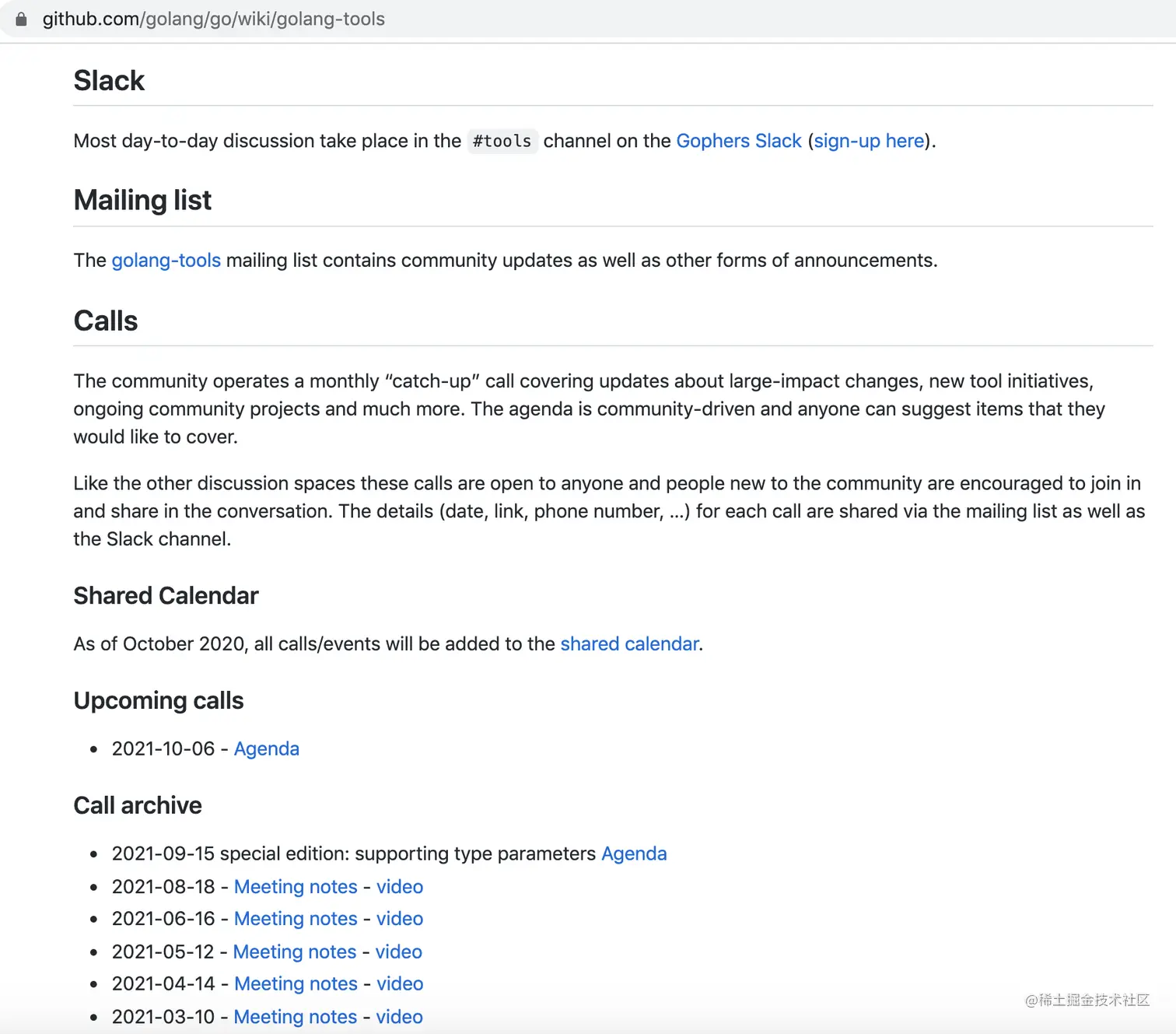Click the #tools inline code text

[x=502, y=142]
